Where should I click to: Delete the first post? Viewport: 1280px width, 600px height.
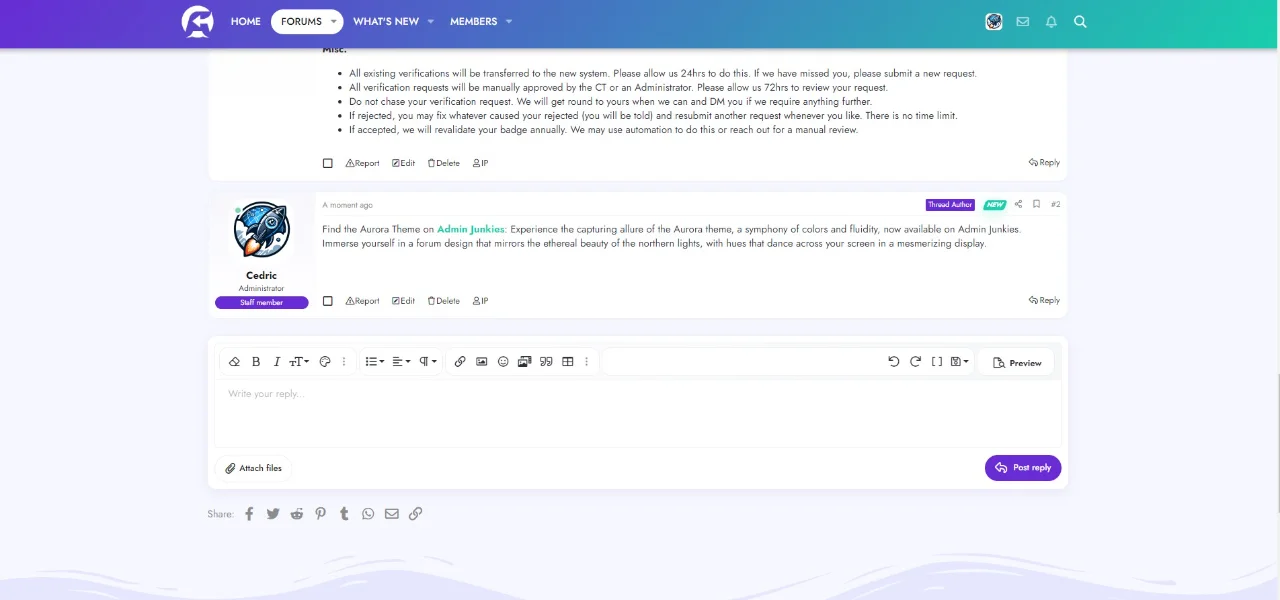[x=444, y=163]
